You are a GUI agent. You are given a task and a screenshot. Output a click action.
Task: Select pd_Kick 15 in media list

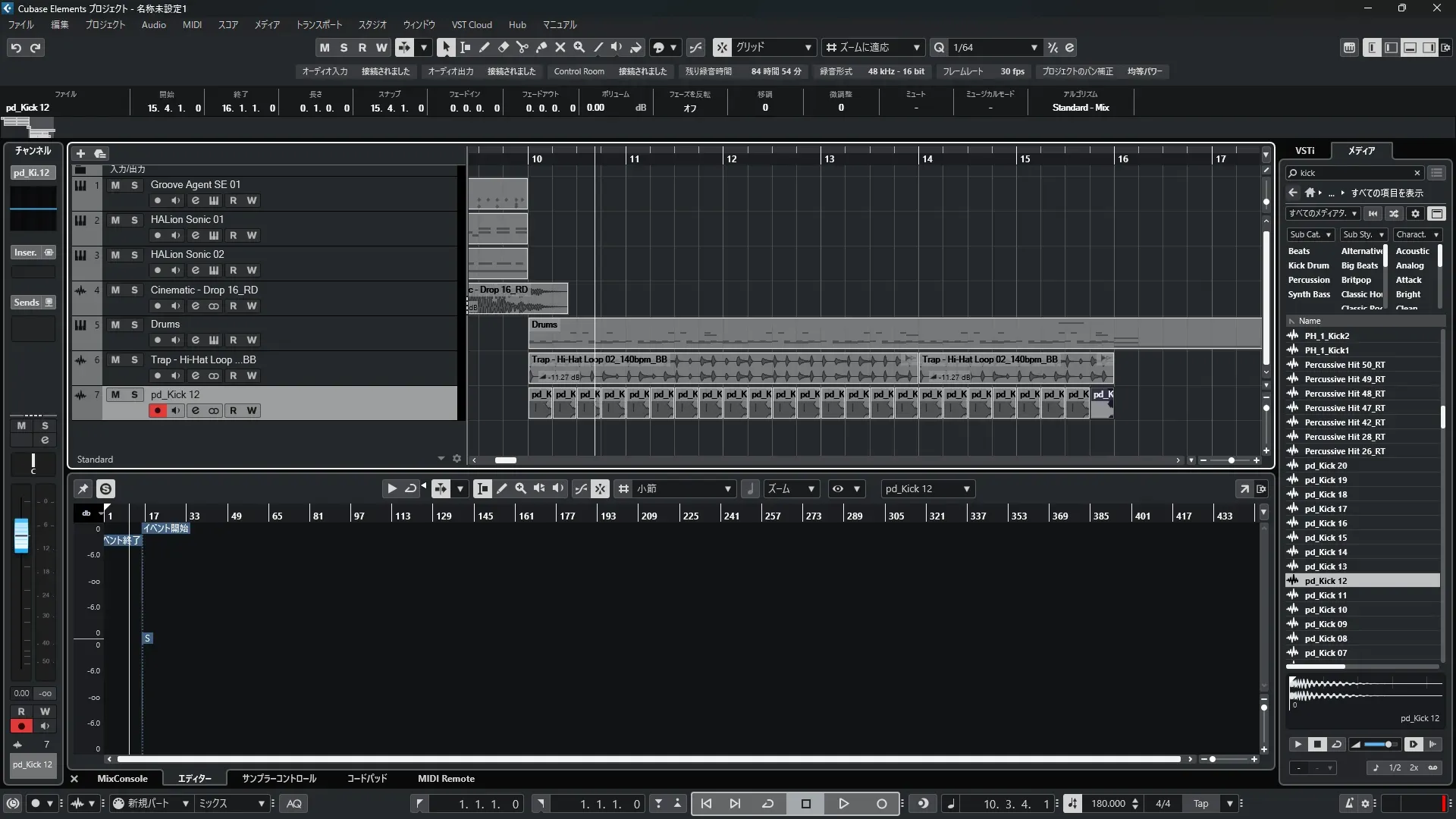1326,538
